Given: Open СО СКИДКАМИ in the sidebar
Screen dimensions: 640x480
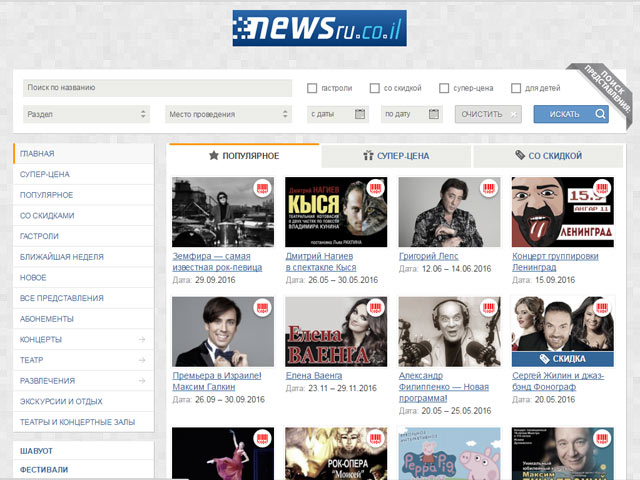Looking at the screenshot, I should [x=84, y=216].
